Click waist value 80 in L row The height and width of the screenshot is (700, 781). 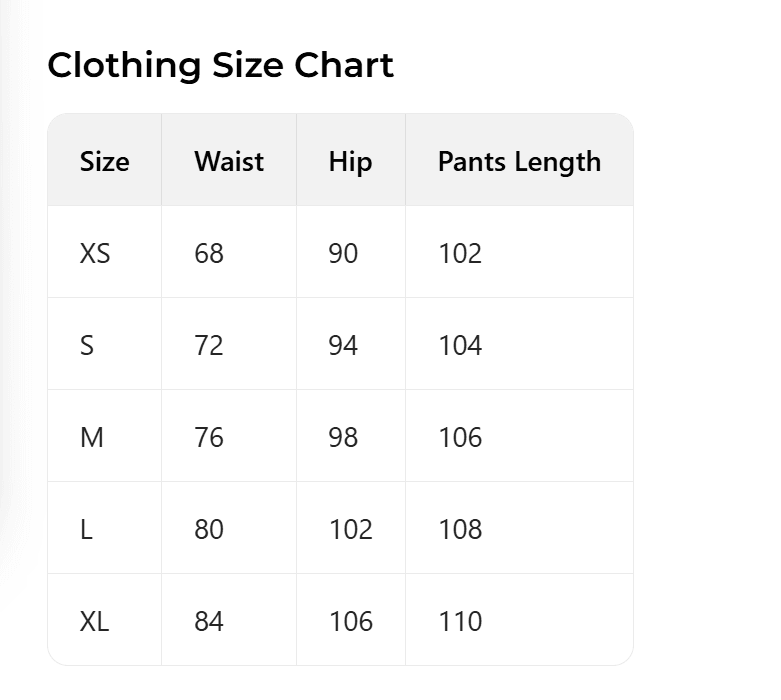pos(209,530)
